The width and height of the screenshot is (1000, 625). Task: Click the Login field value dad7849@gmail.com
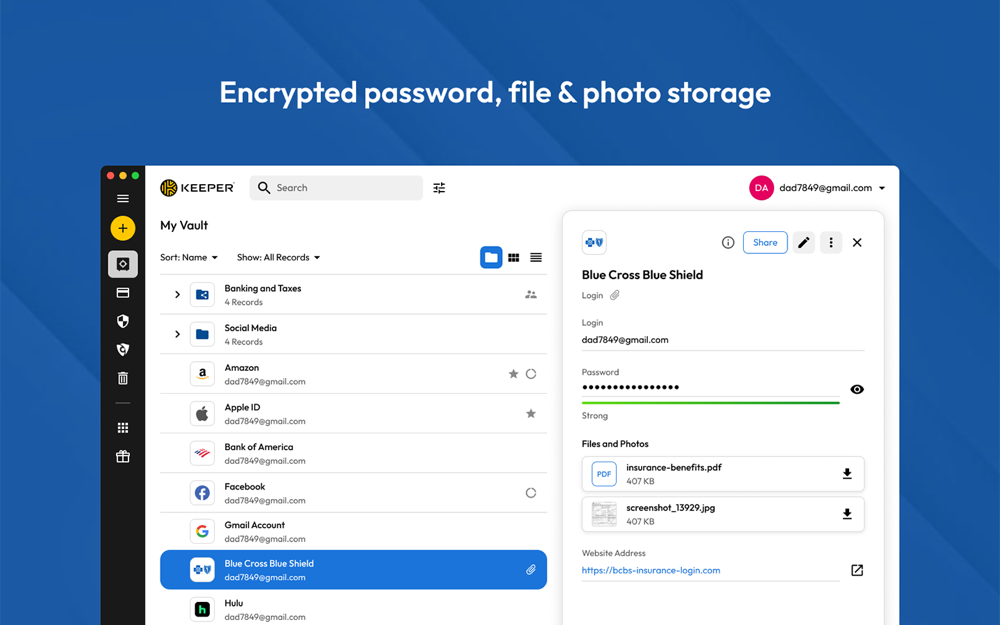pyautogui.click(x=625, y=340)
